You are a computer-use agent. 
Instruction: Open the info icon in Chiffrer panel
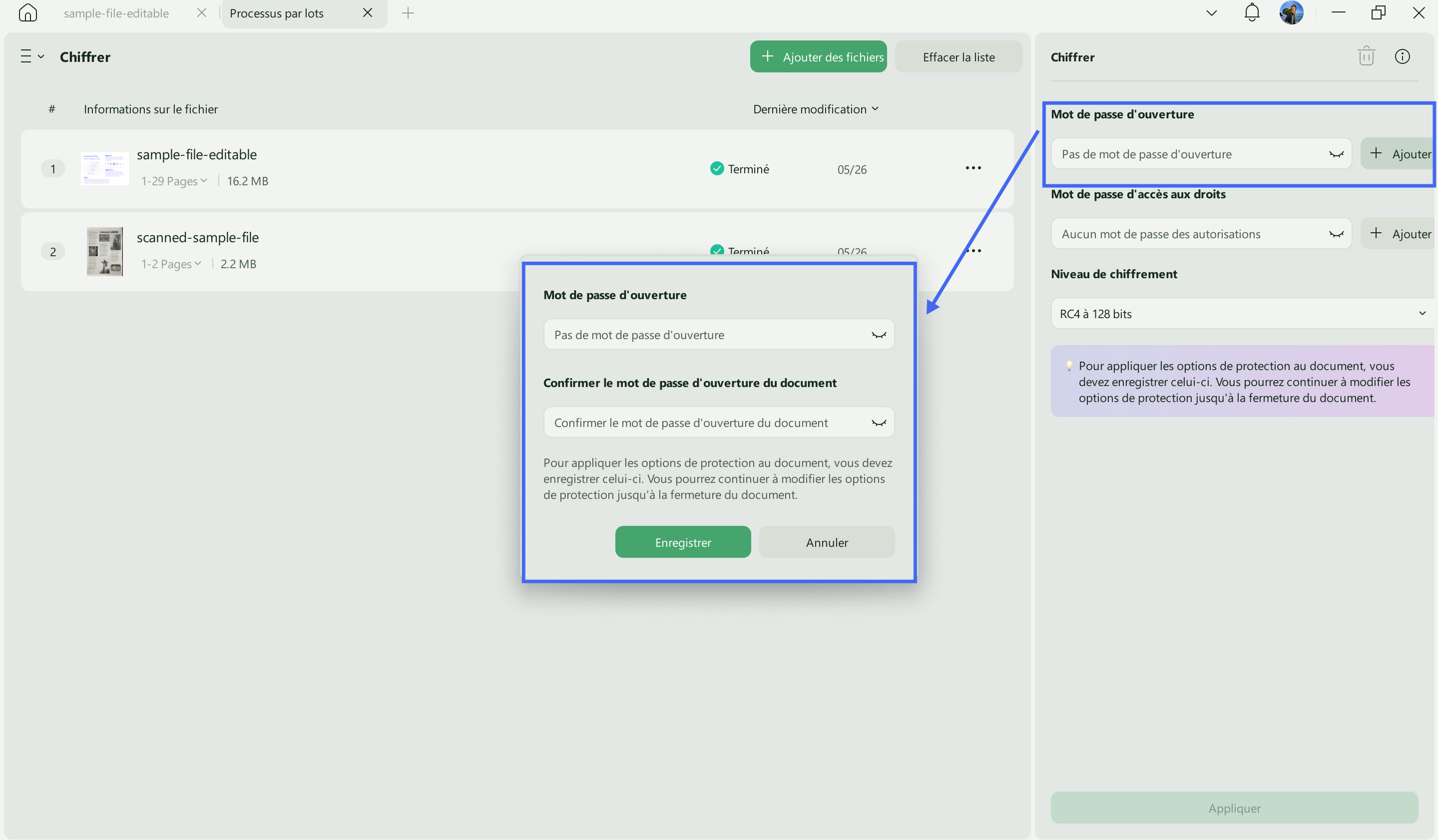(1402, 56)
